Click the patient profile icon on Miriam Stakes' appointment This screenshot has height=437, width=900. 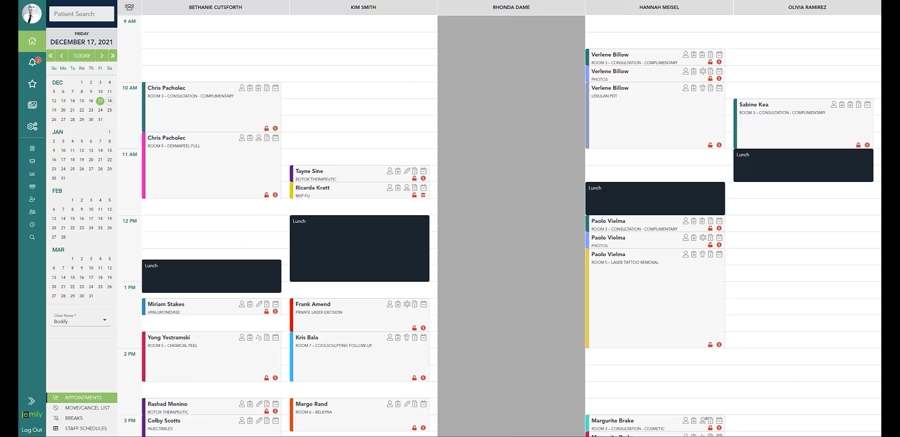(242, 304)
